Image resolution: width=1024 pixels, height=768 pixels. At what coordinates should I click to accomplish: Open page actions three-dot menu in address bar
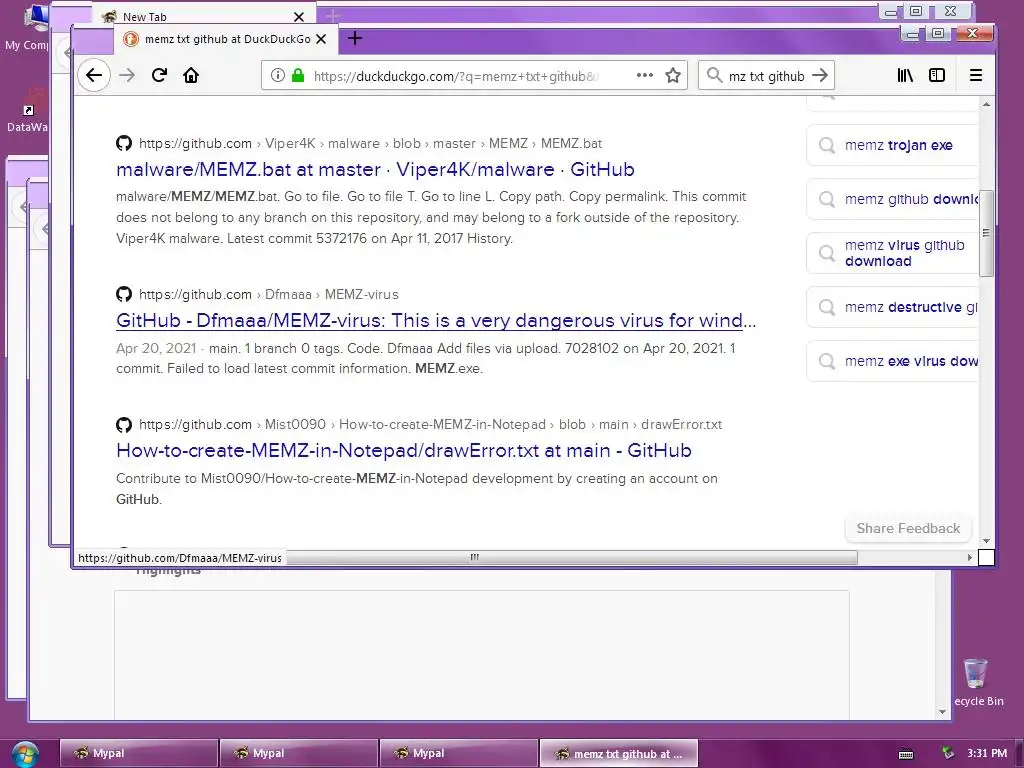(x=645, y=75)
